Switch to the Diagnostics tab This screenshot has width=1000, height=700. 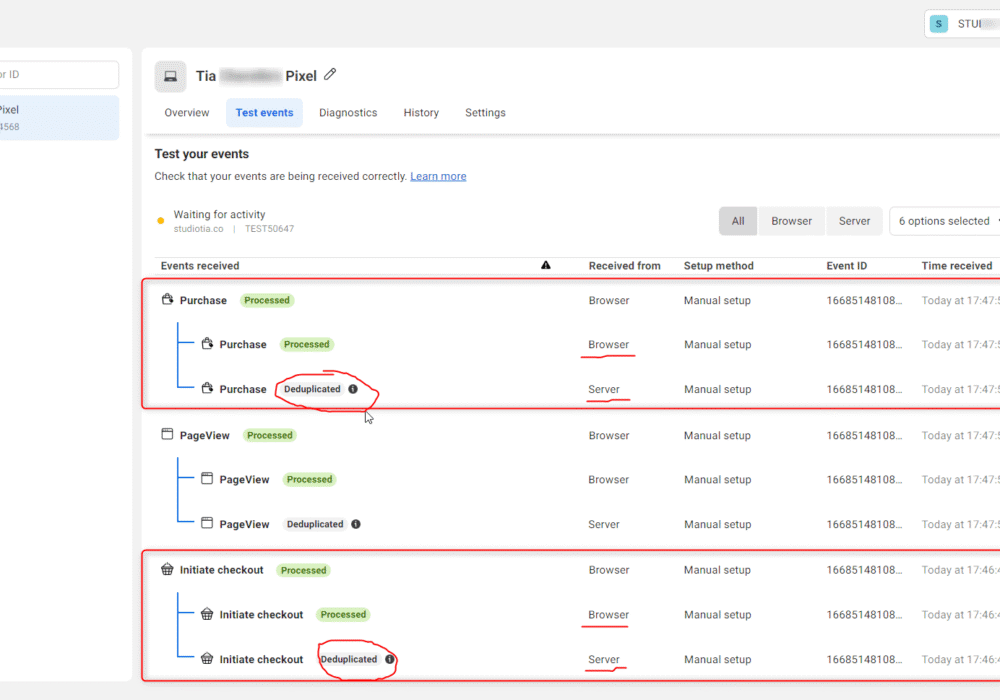348,113
